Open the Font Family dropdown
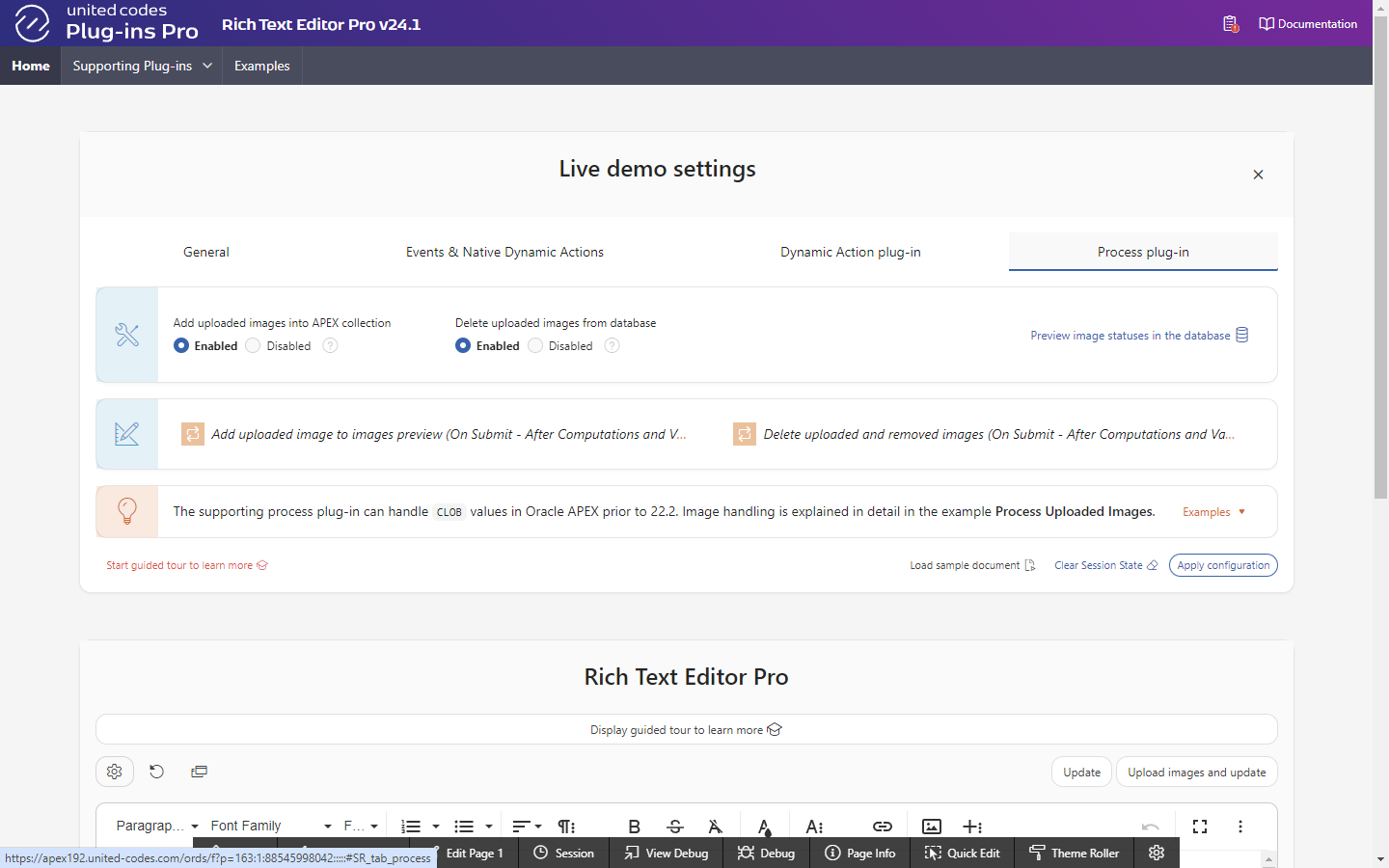 click(271, 826)
